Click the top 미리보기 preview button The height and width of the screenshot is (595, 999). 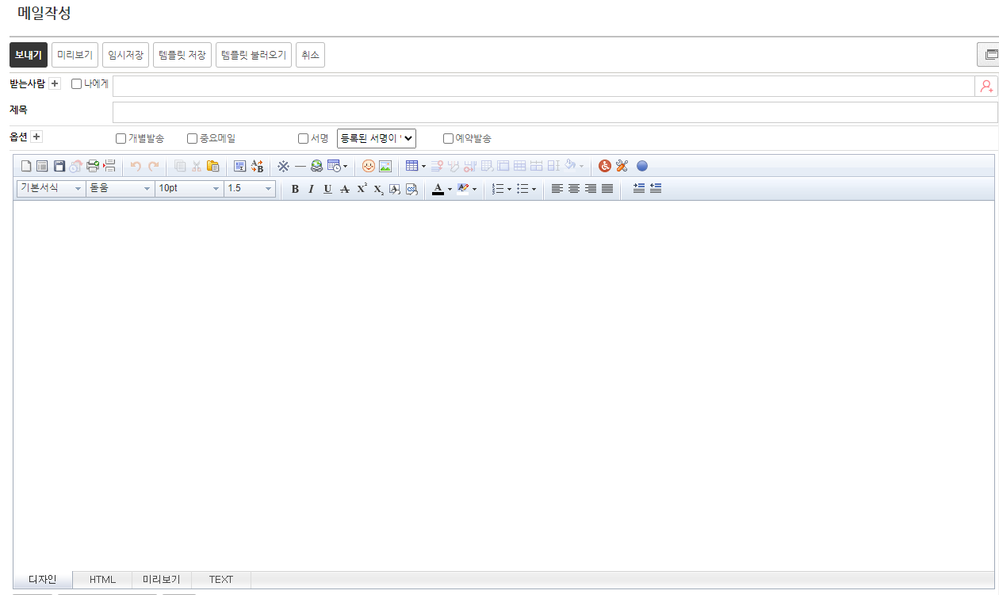[75, 55]
